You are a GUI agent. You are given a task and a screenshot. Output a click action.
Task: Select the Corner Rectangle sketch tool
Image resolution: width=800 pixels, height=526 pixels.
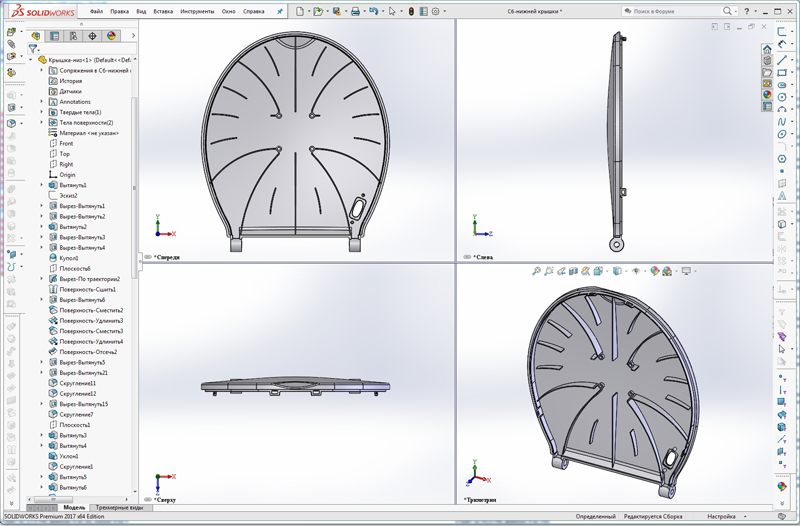(782, 72)
